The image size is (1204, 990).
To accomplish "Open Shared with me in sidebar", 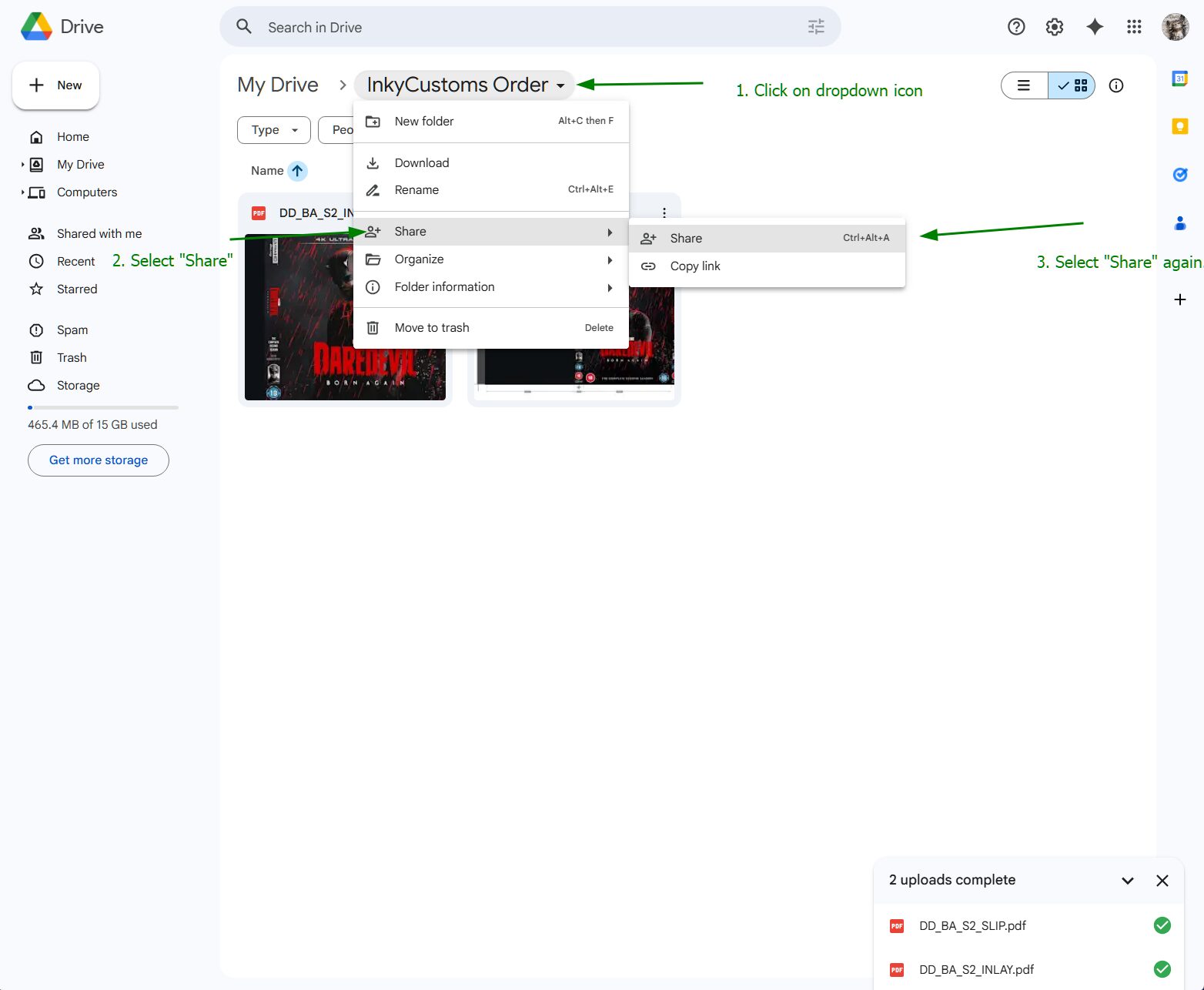I will tap(99, 234).
